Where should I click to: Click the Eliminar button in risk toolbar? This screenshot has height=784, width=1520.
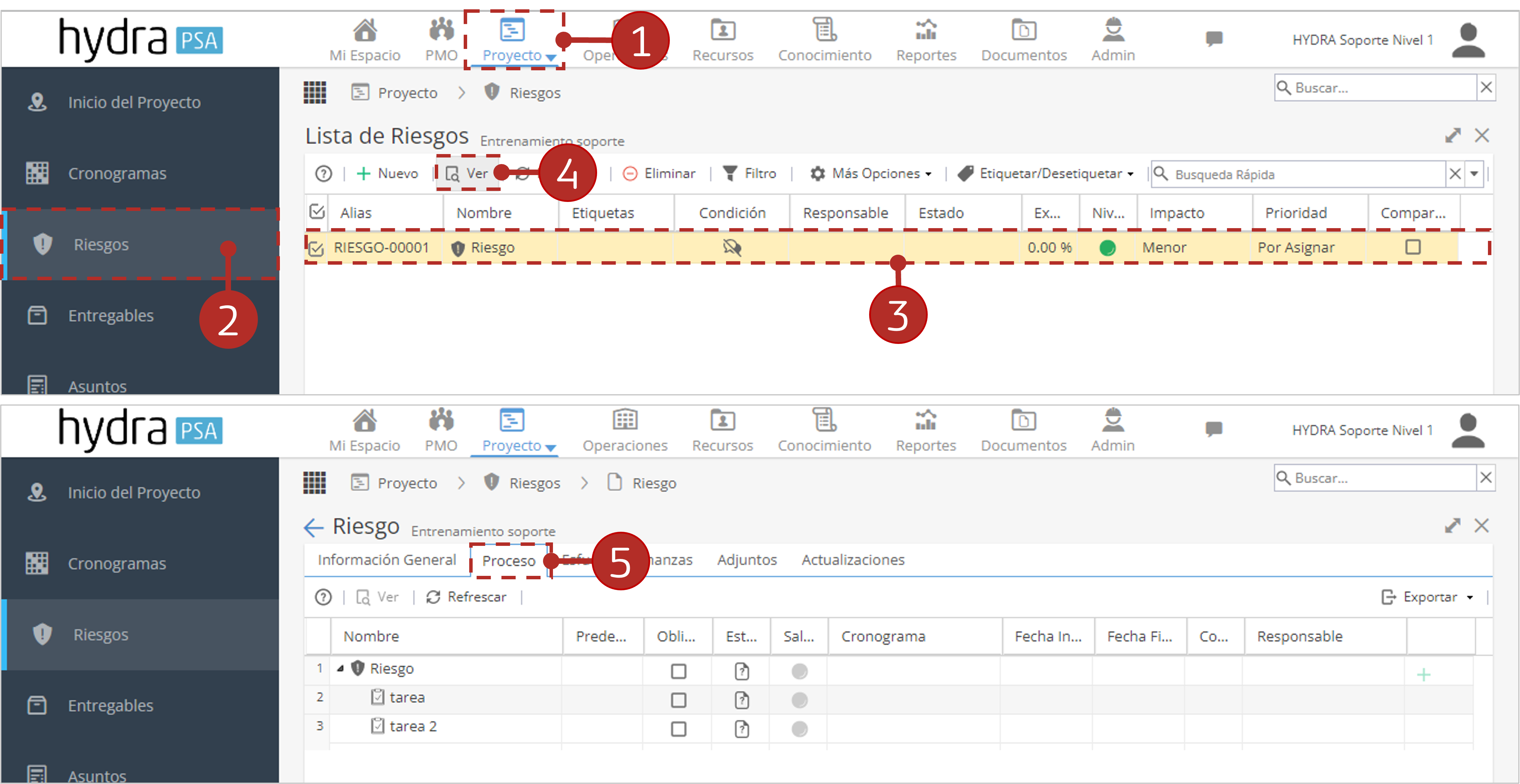(x=659, y=173)
